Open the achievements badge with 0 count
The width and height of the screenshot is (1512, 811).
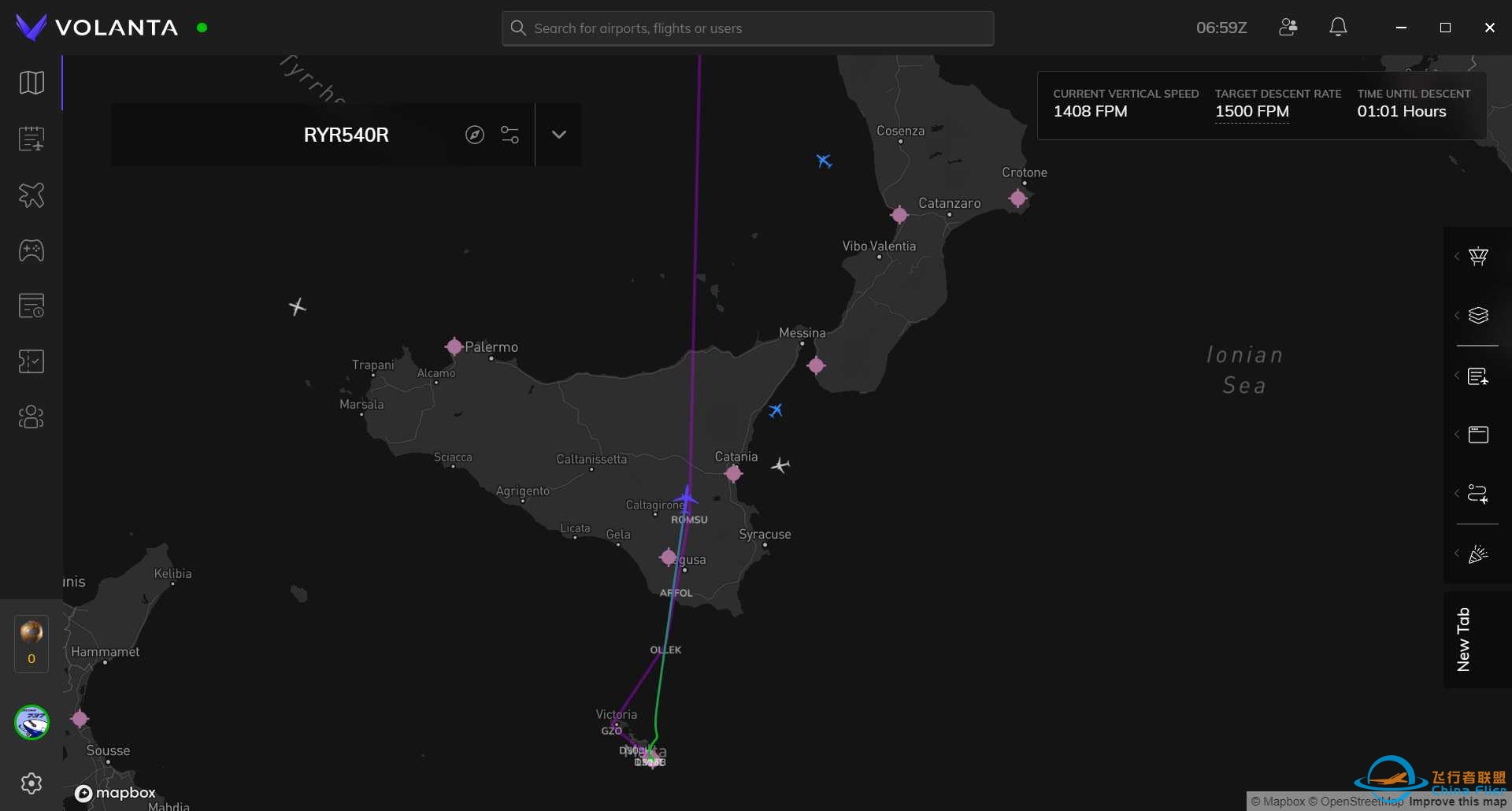tap(31, 643)
